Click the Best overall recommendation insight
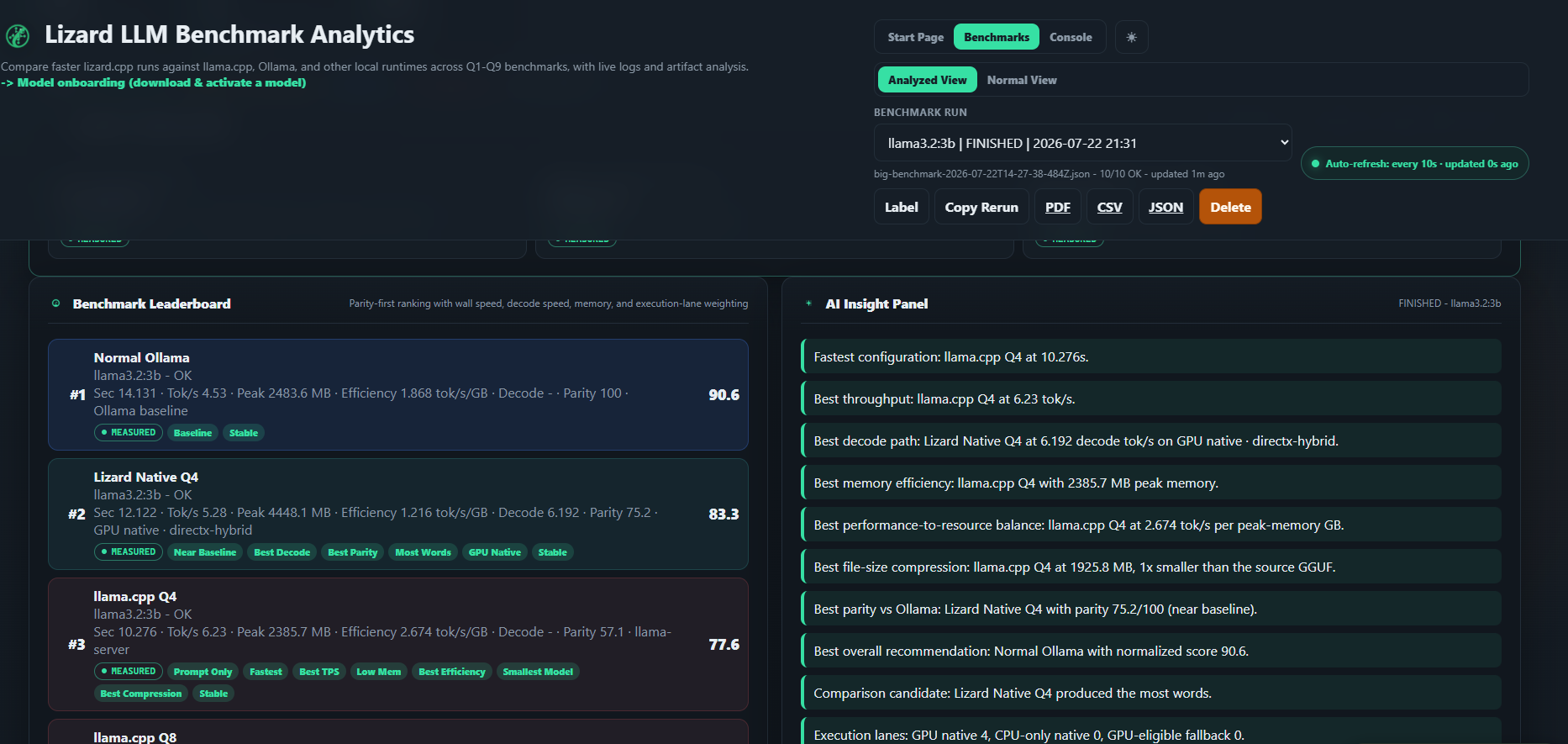The image size is (1568, 744). (x=1151, y=651)
